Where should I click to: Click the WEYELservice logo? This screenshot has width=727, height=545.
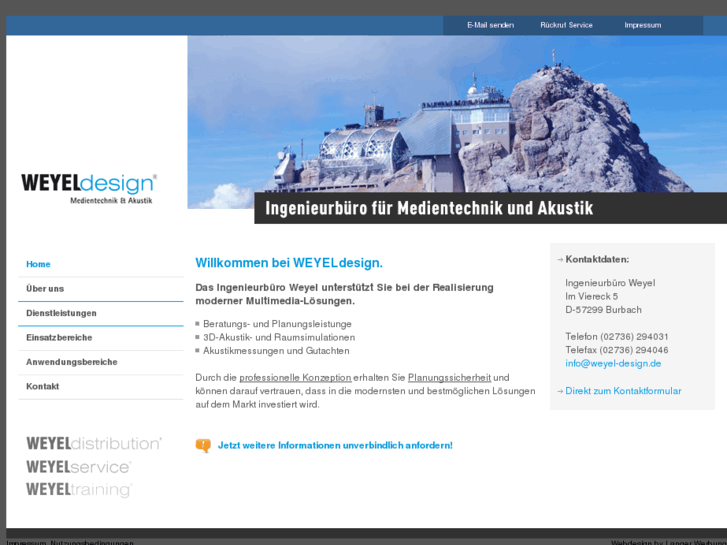[x=79, y=467]
